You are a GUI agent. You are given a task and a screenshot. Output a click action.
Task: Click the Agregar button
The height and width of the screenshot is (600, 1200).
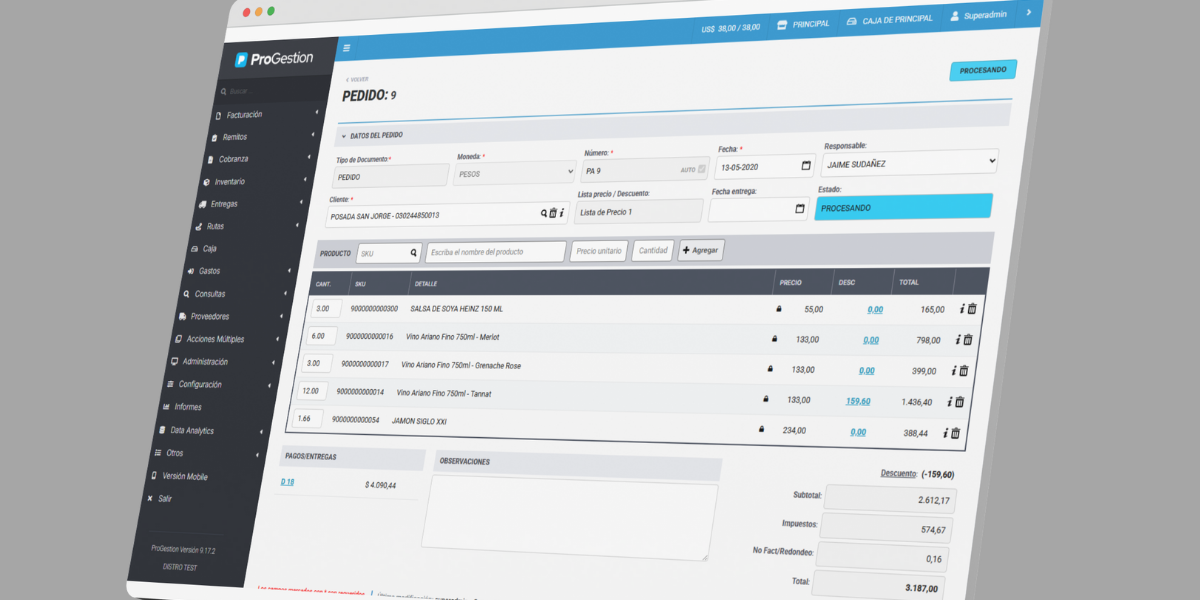[700, 250]
